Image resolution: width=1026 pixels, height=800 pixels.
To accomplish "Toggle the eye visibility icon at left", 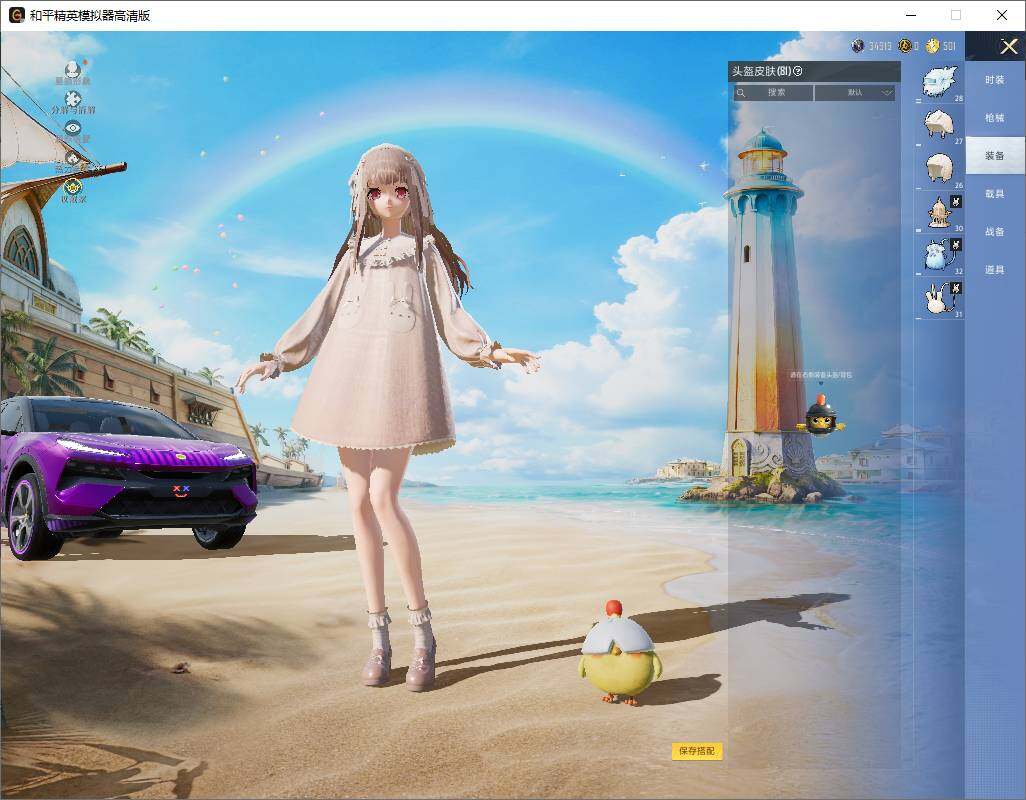I will point(73,128).
